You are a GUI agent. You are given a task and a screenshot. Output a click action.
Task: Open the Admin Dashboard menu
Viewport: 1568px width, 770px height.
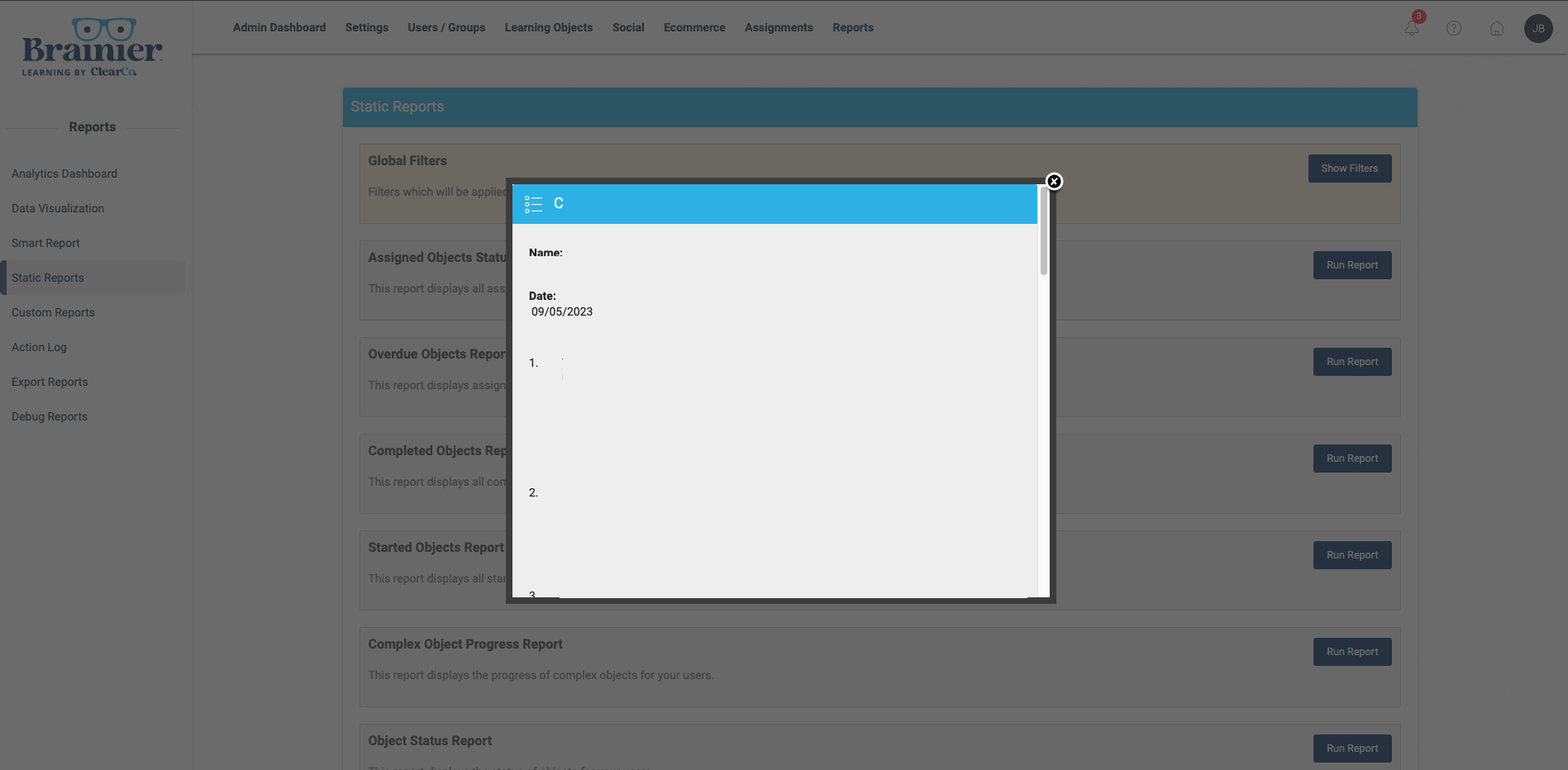(x=279, y=27)
